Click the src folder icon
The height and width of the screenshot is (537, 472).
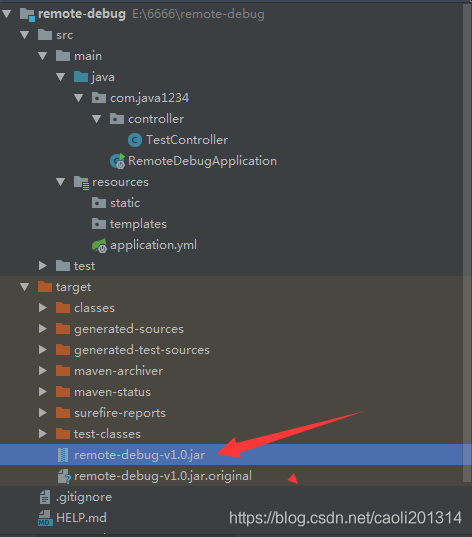click(x=45, y=35)
